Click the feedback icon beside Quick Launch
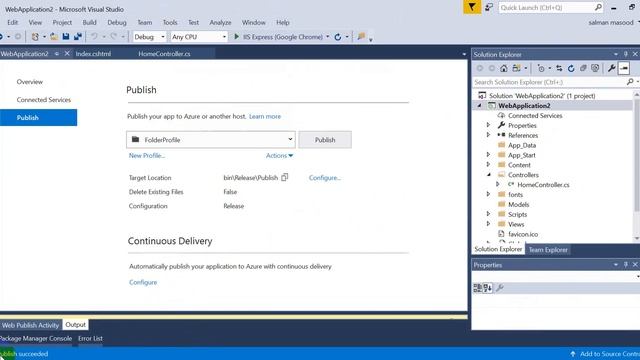The image size is (640, 360). pos(489,7)
